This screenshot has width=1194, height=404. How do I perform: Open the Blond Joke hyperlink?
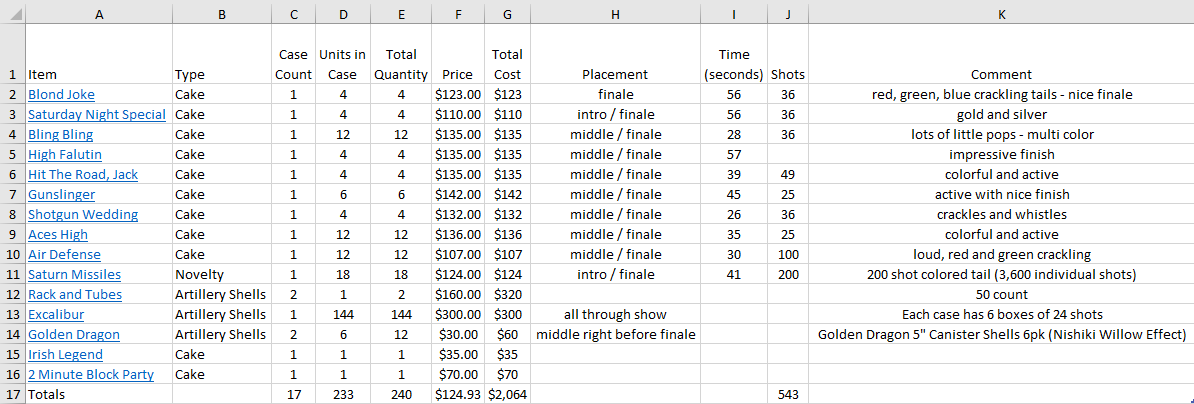click(x=61, y=95)
